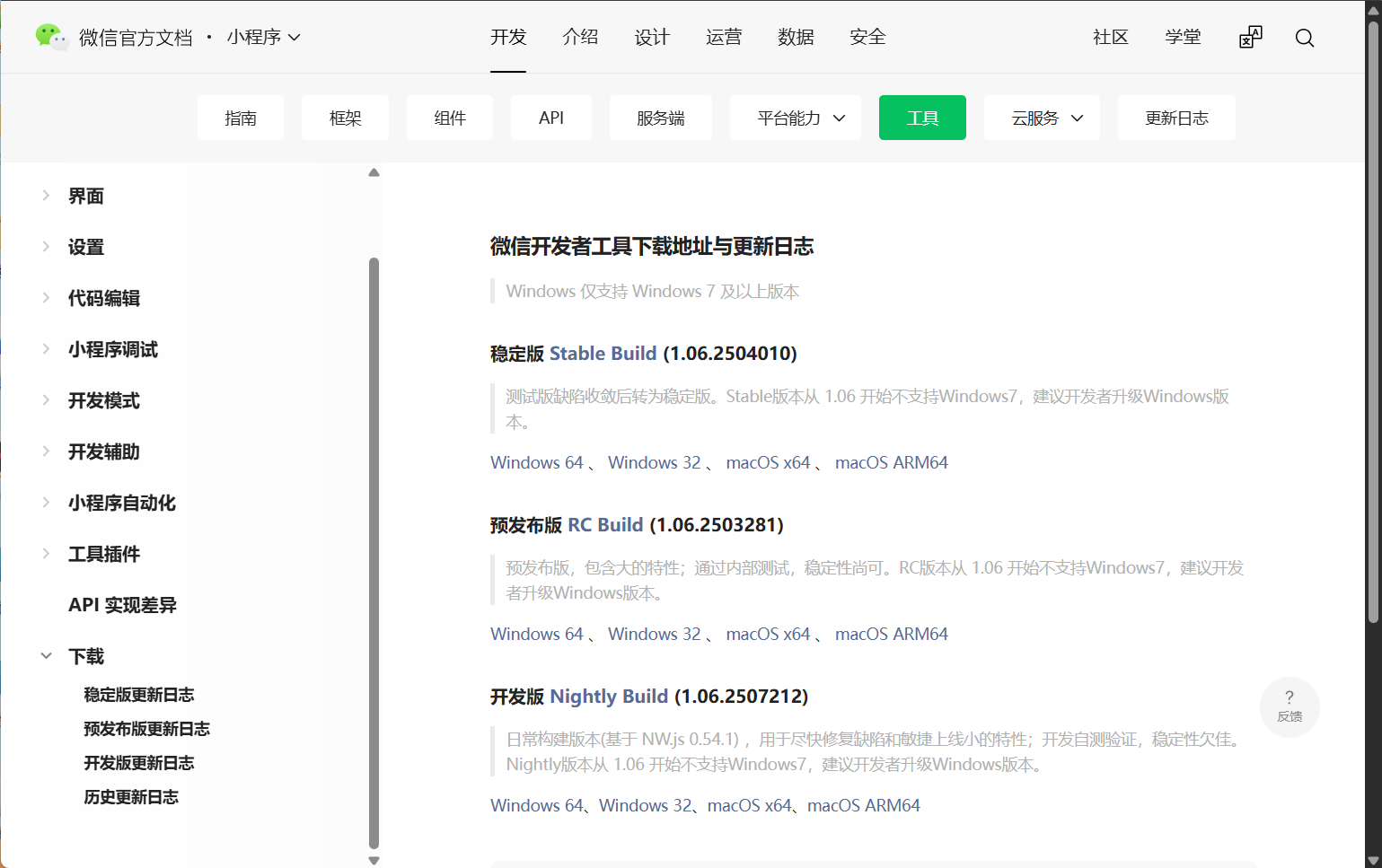Viewport: 1382px width, 868px height.
Task: Download RC Build Windows 32
Action: coord(655,634)
